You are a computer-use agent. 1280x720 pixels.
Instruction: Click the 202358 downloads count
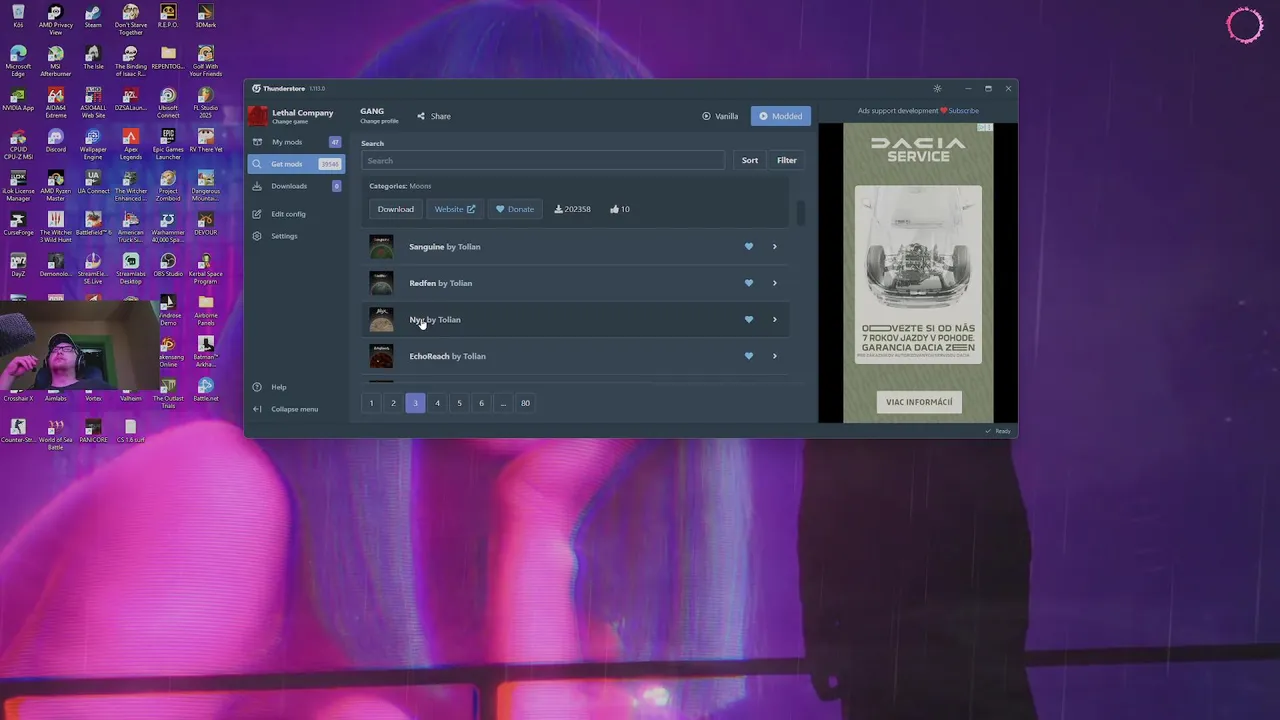click(x=573, y=209)
